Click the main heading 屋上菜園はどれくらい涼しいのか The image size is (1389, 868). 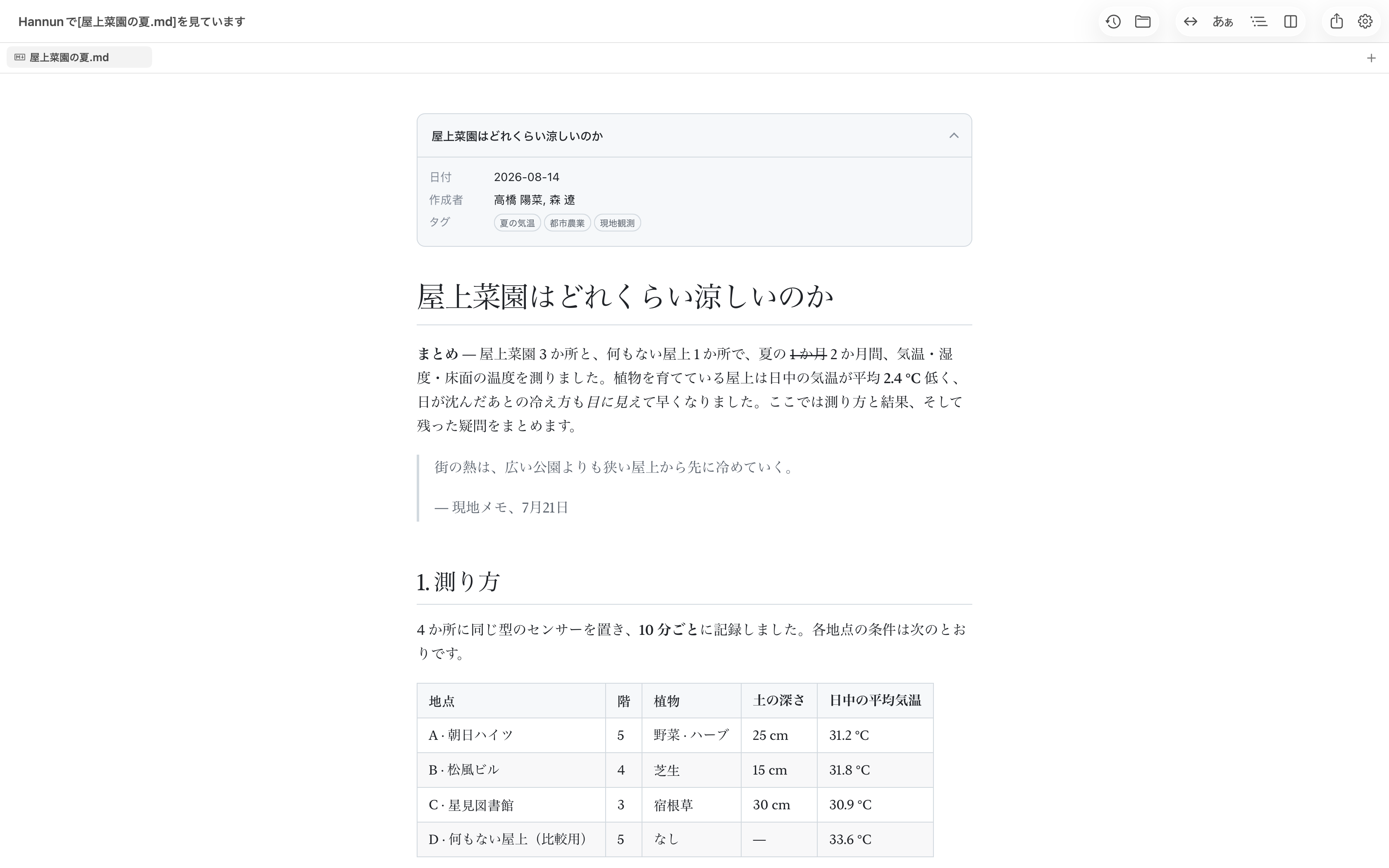point(625,297)
